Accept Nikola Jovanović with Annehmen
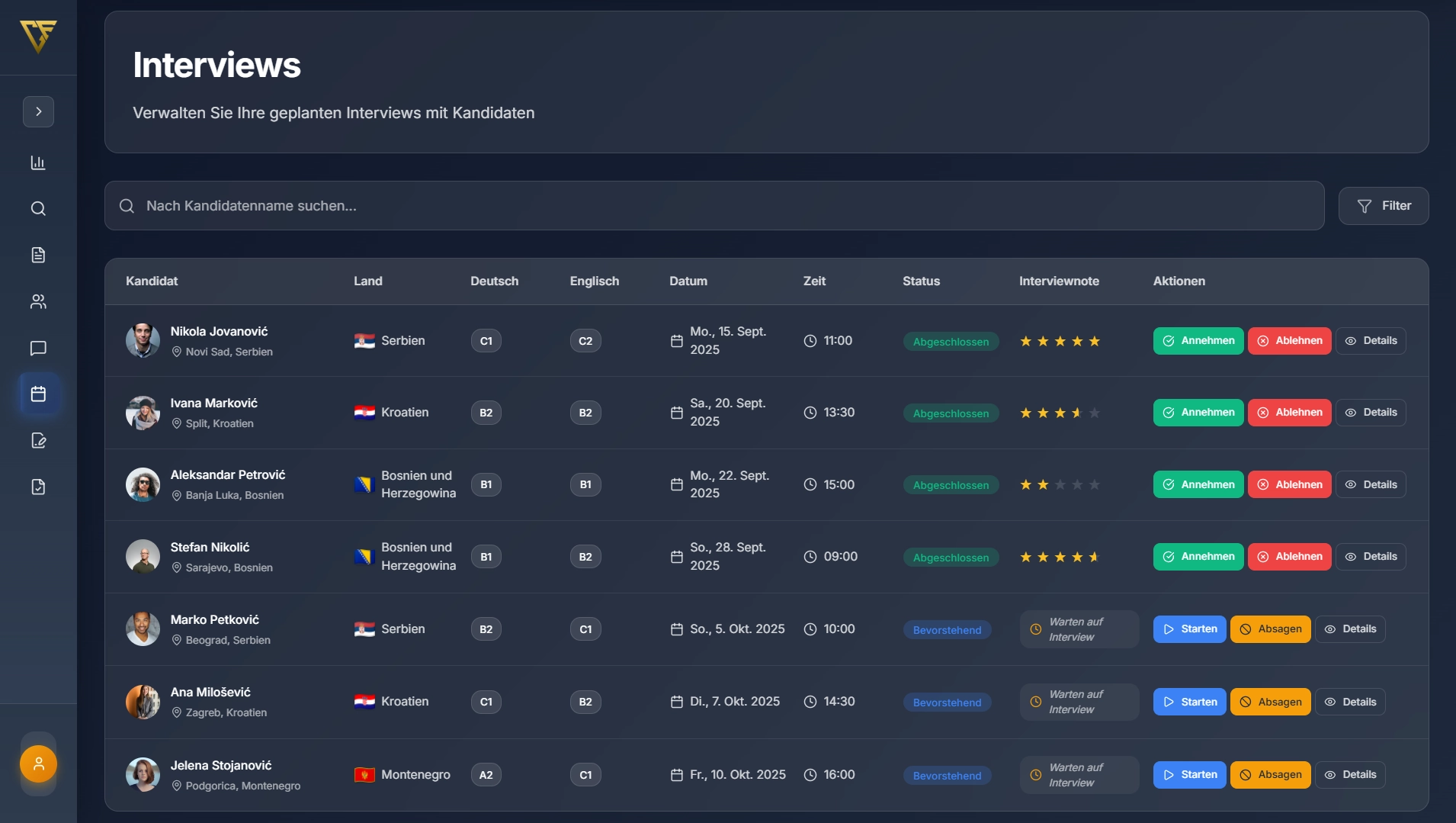 [1198, 341]
